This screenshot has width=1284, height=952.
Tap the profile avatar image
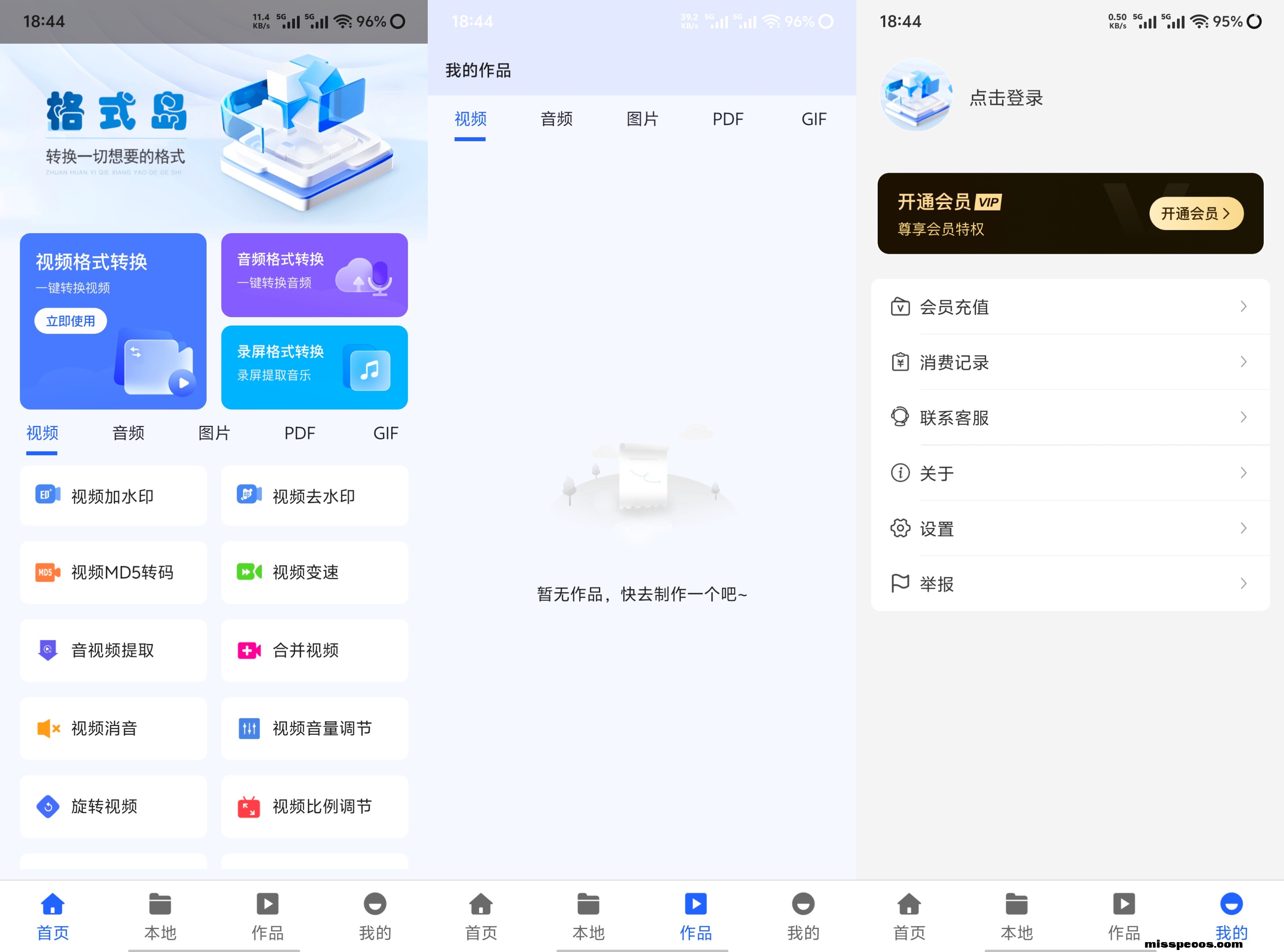[915, 95]
